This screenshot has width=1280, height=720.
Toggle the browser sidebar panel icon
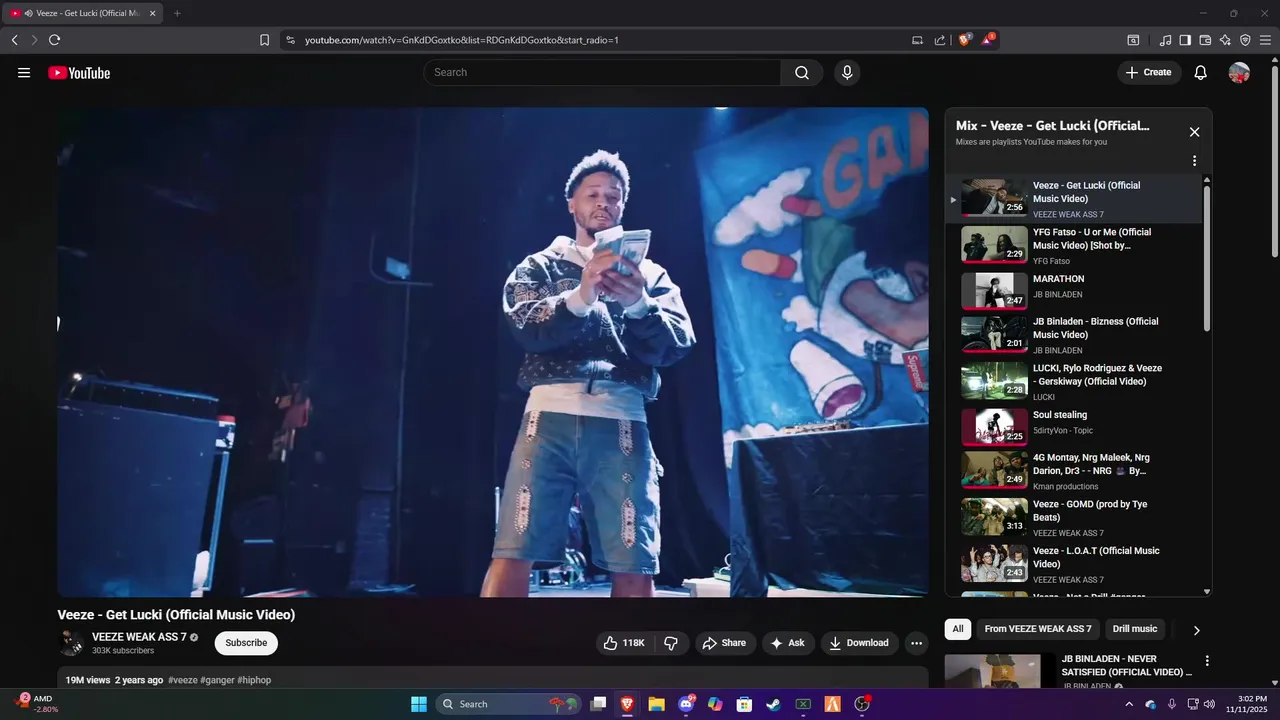pos(1185,40)
